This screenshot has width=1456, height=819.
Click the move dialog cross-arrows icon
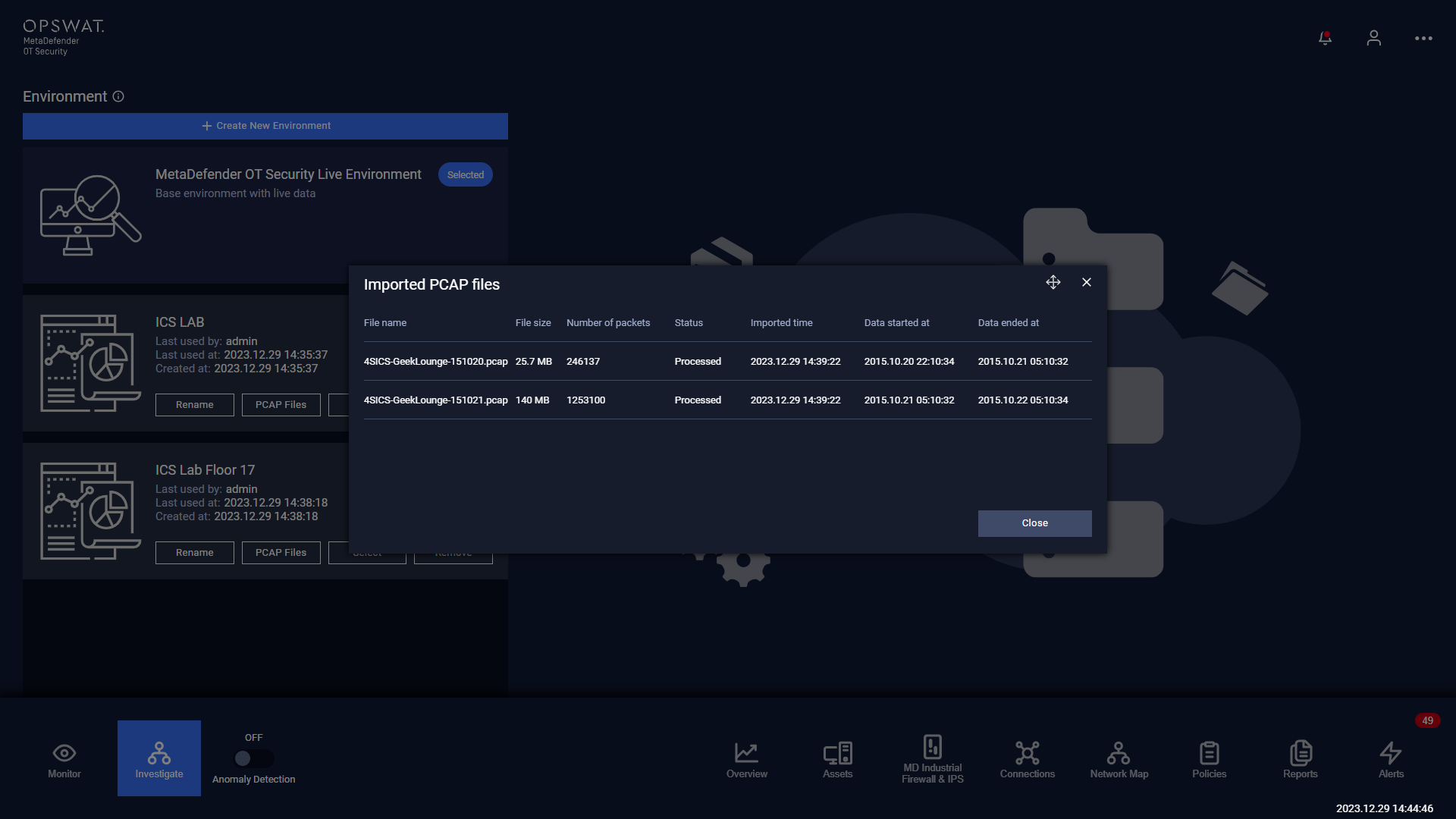1053,282
